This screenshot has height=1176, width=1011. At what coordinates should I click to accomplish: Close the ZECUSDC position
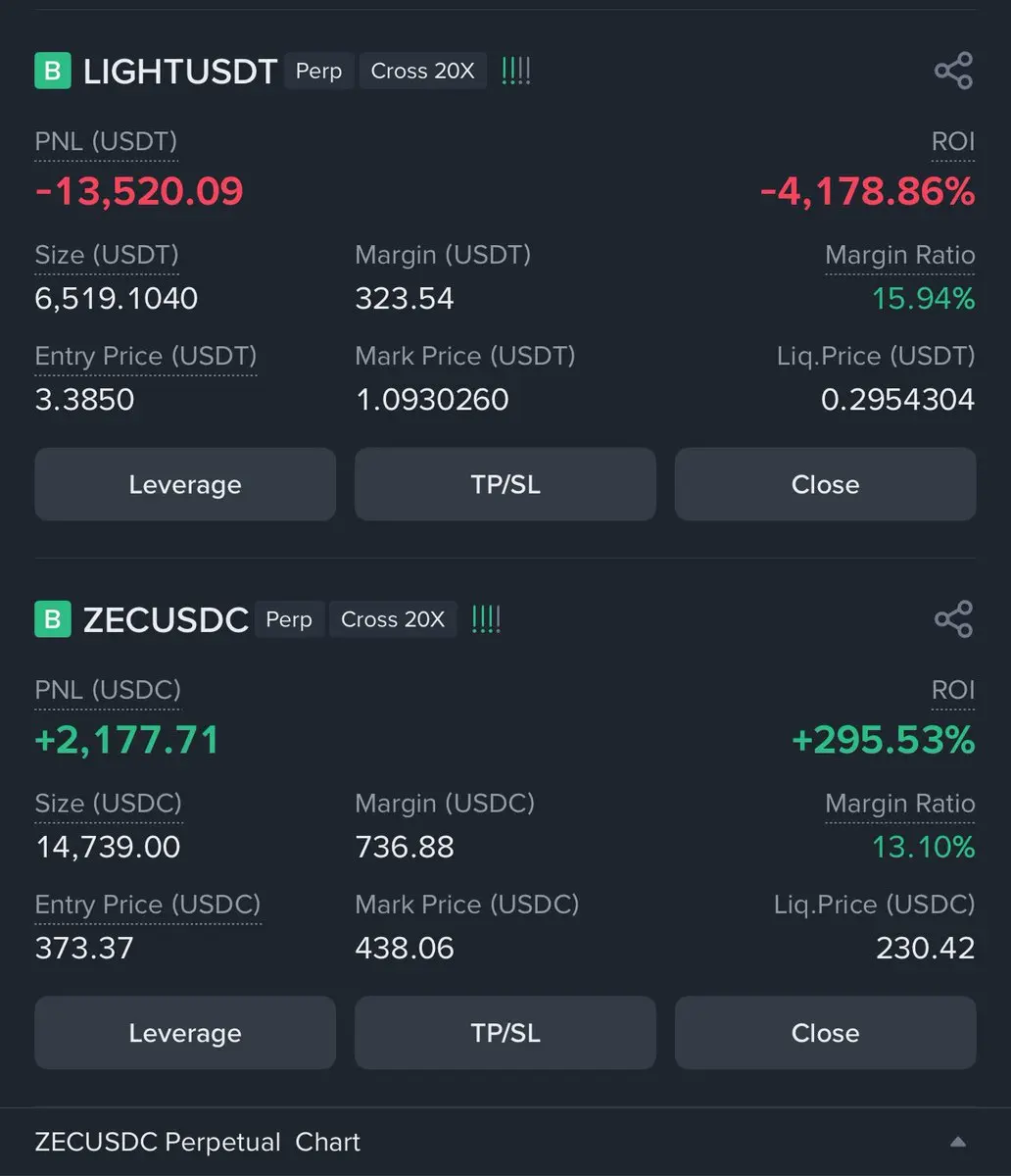[825, 1033]
